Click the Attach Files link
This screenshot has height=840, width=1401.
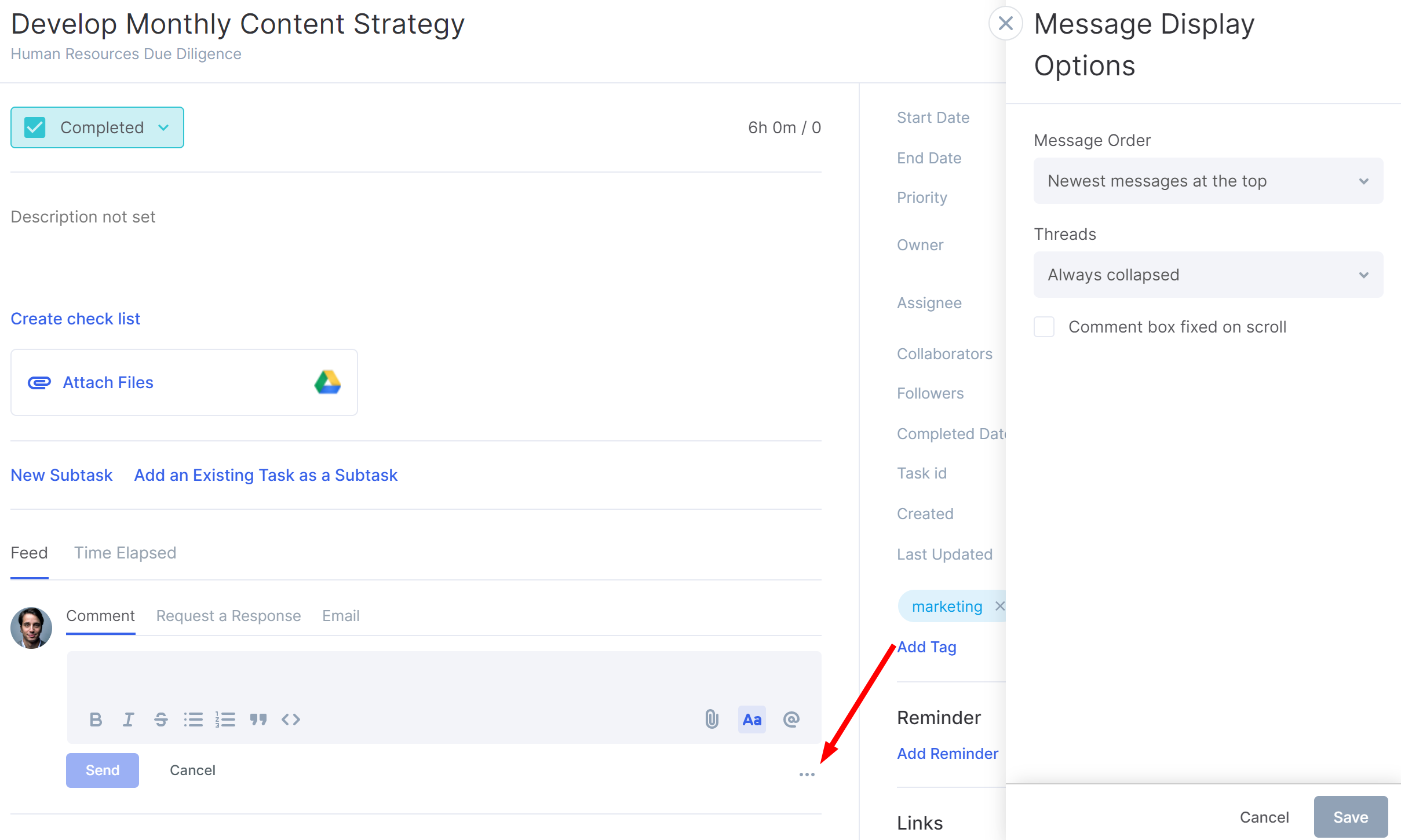pos(108,382)
